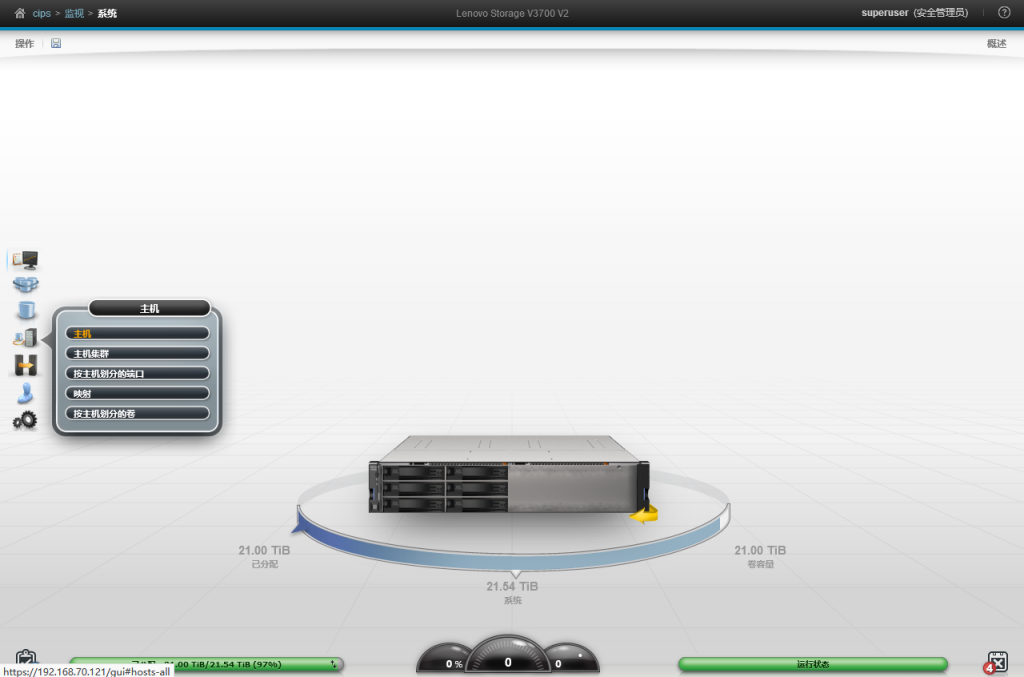Select 主机 in the hosts popup menu
The width and height of the screenshot is (1024, 677).
tap(137, 333)
